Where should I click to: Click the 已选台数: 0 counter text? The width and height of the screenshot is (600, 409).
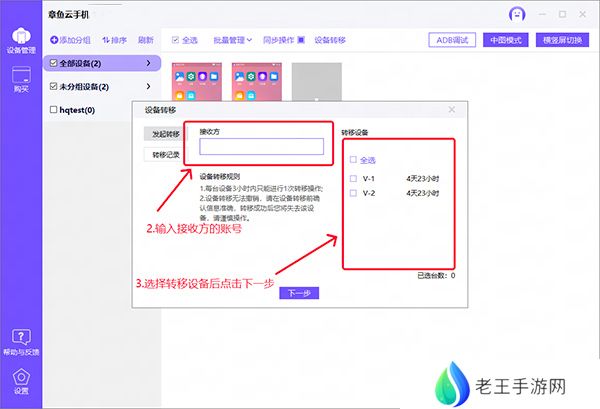[x=436, y=275]
